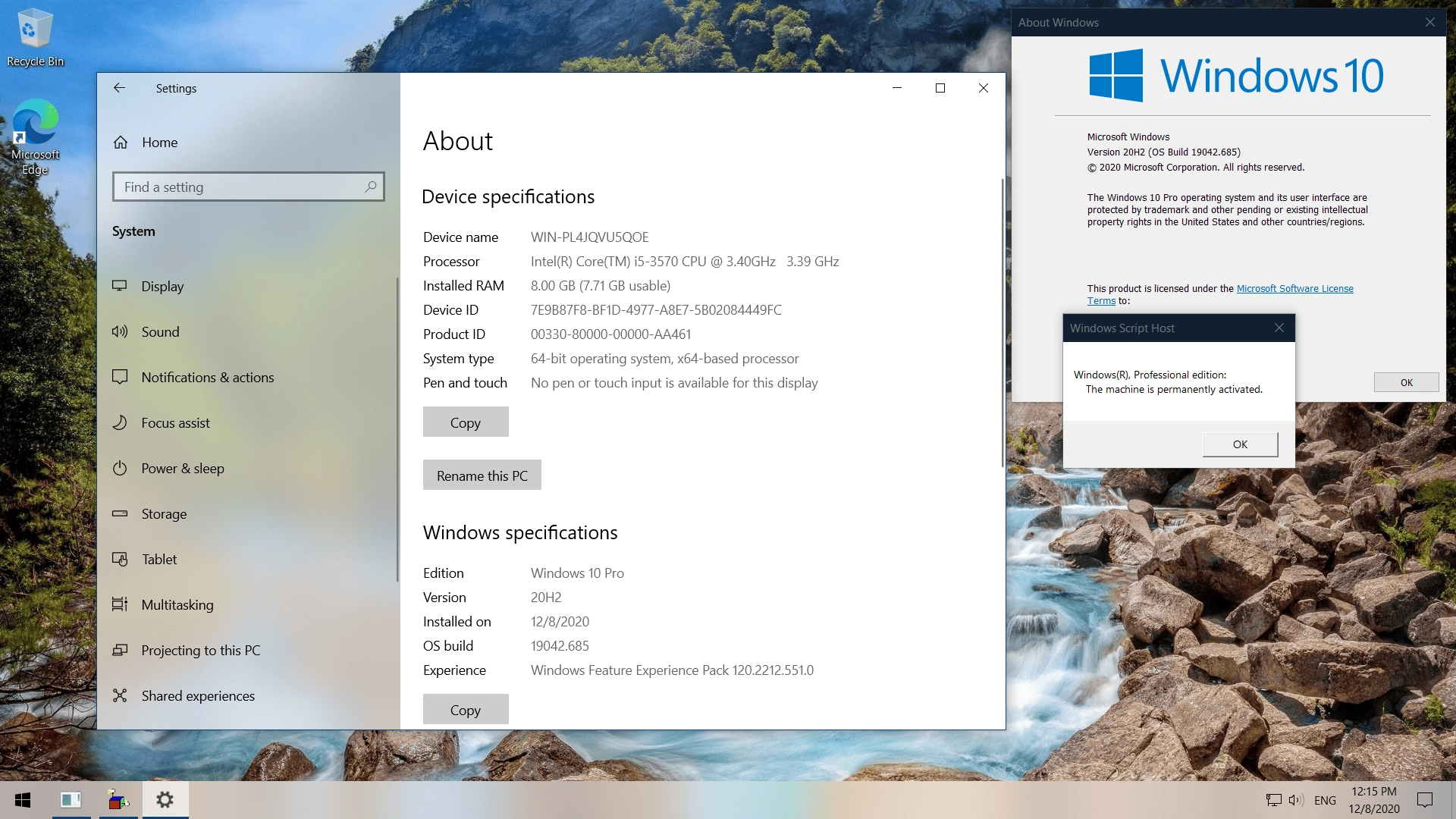
Task: Click the Home icon in Settings
Action: tap(120, 143)
